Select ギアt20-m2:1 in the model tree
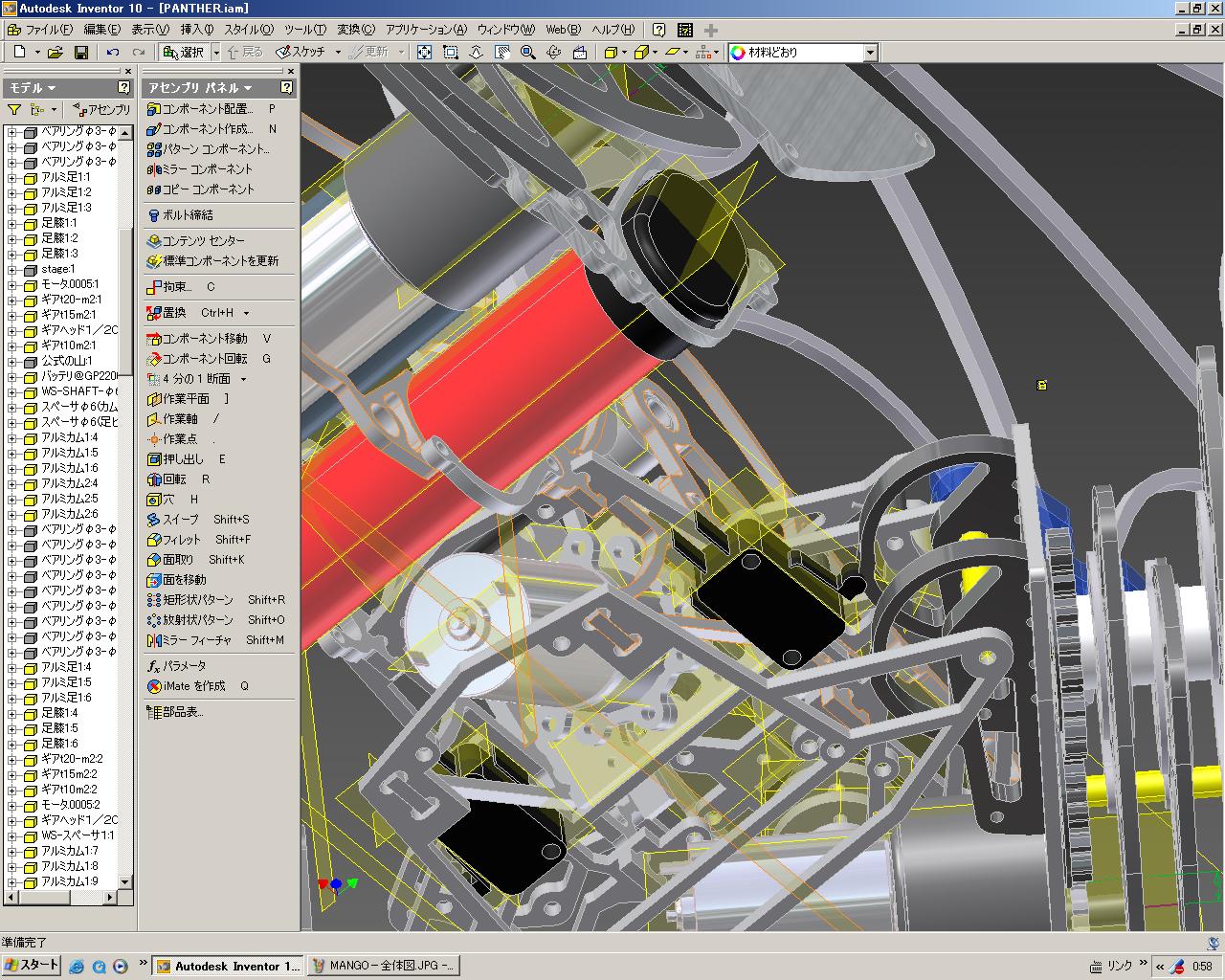The height and width of the screenshot is (980, 1225). [71, 300]
